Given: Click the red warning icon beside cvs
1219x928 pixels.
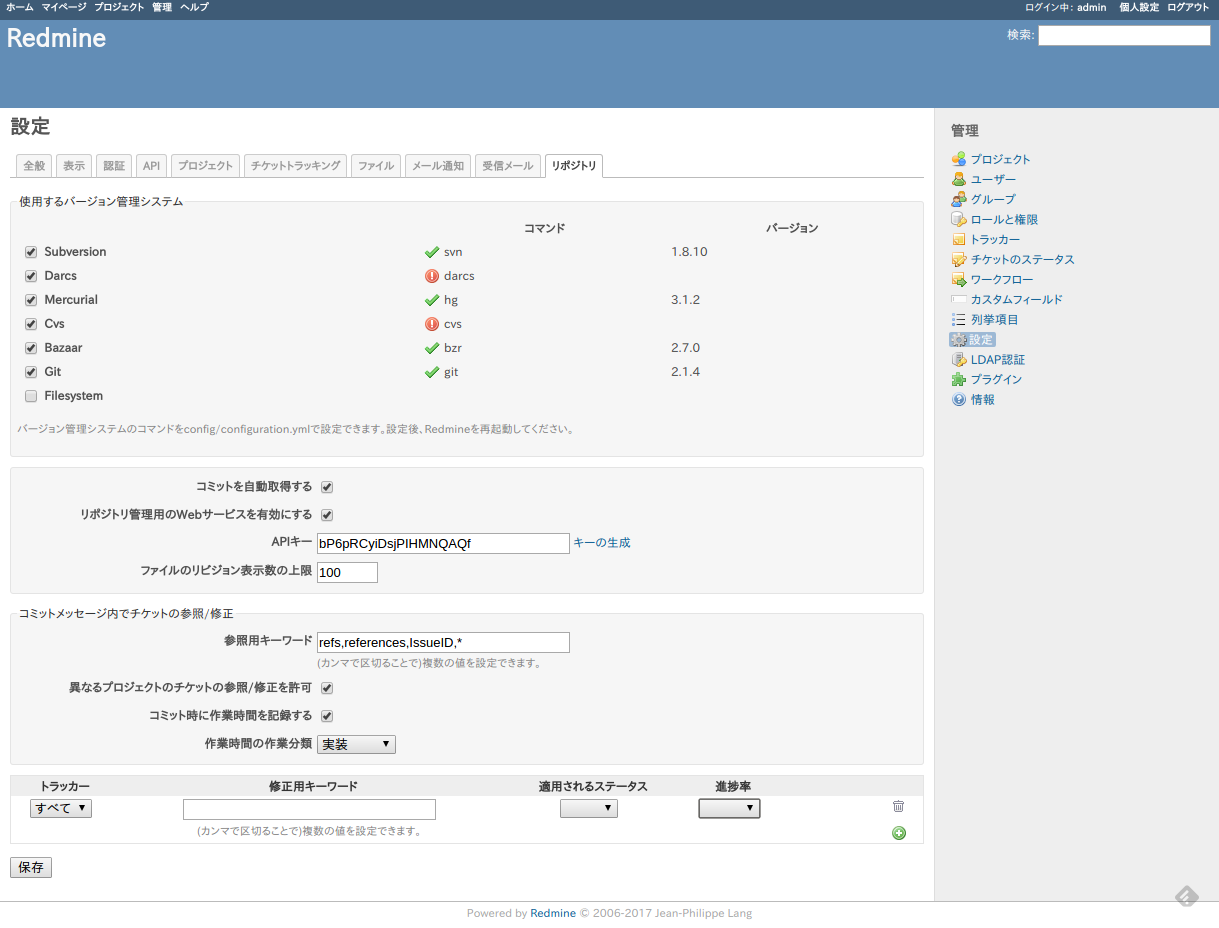Looking at the screenshot, I should 432,324.
